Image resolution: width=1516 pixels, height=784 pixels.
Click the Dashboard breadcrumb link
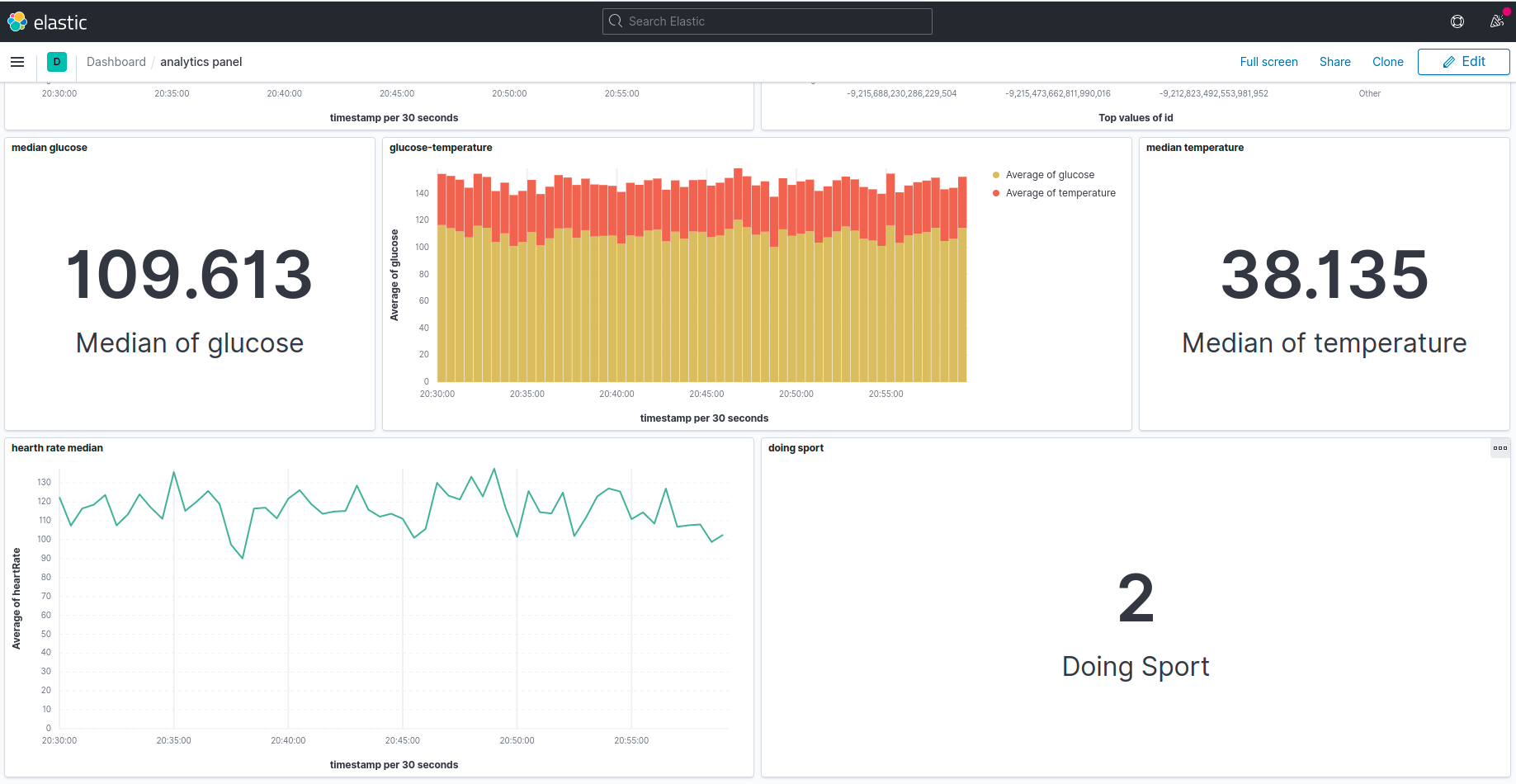tap(116, 62)
